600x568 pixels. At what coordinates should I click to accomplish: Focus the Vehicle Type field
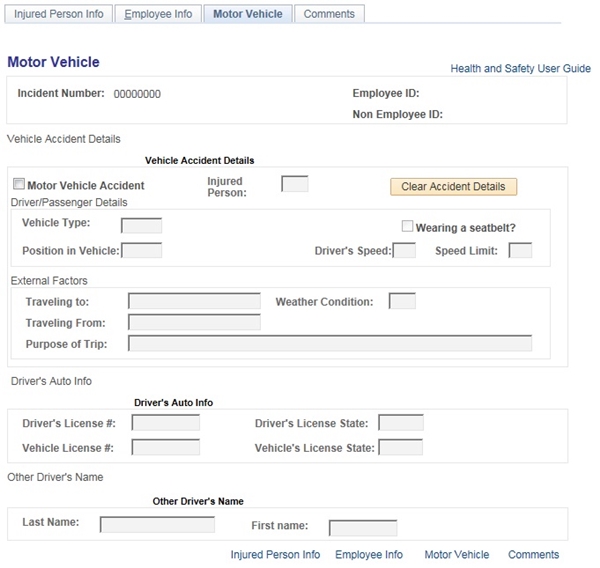141,224
